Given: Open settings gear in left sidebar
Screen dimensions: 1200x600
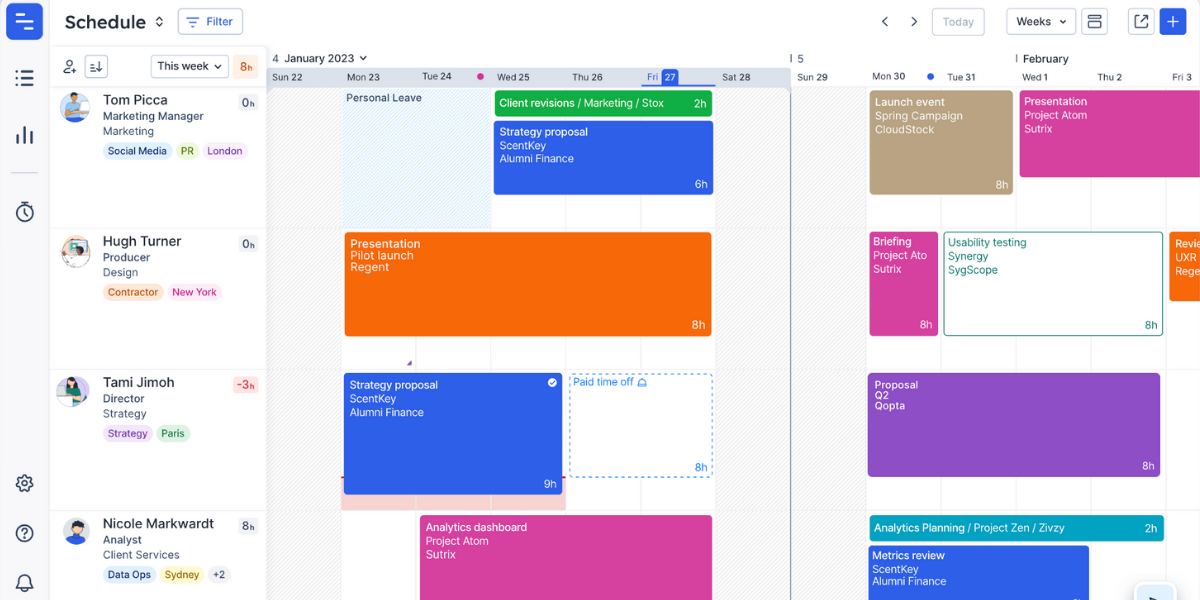Looking at the screenshot, I should (24, 484).
